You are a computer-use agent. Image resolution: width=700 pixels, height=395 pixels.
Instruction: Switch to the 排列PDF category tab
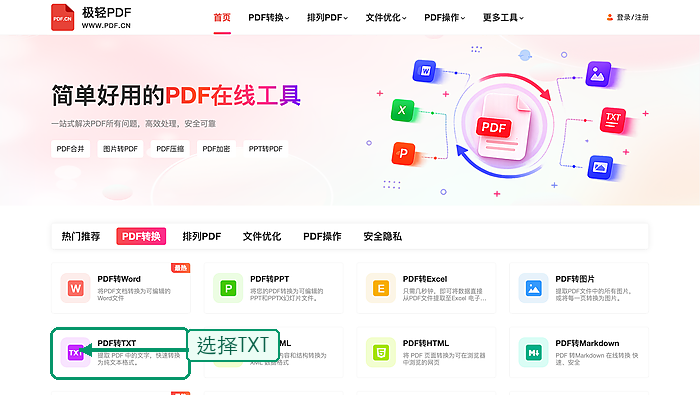pyautogui.click(x=202, y=236)
